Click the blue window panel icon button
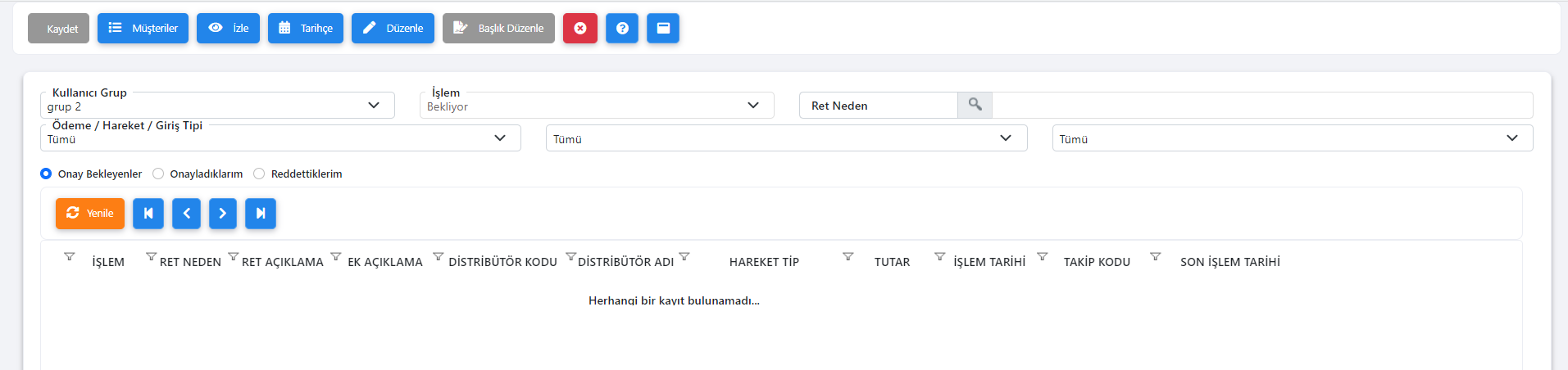This screenshot has width=1568, height=370. coord(663,28)
